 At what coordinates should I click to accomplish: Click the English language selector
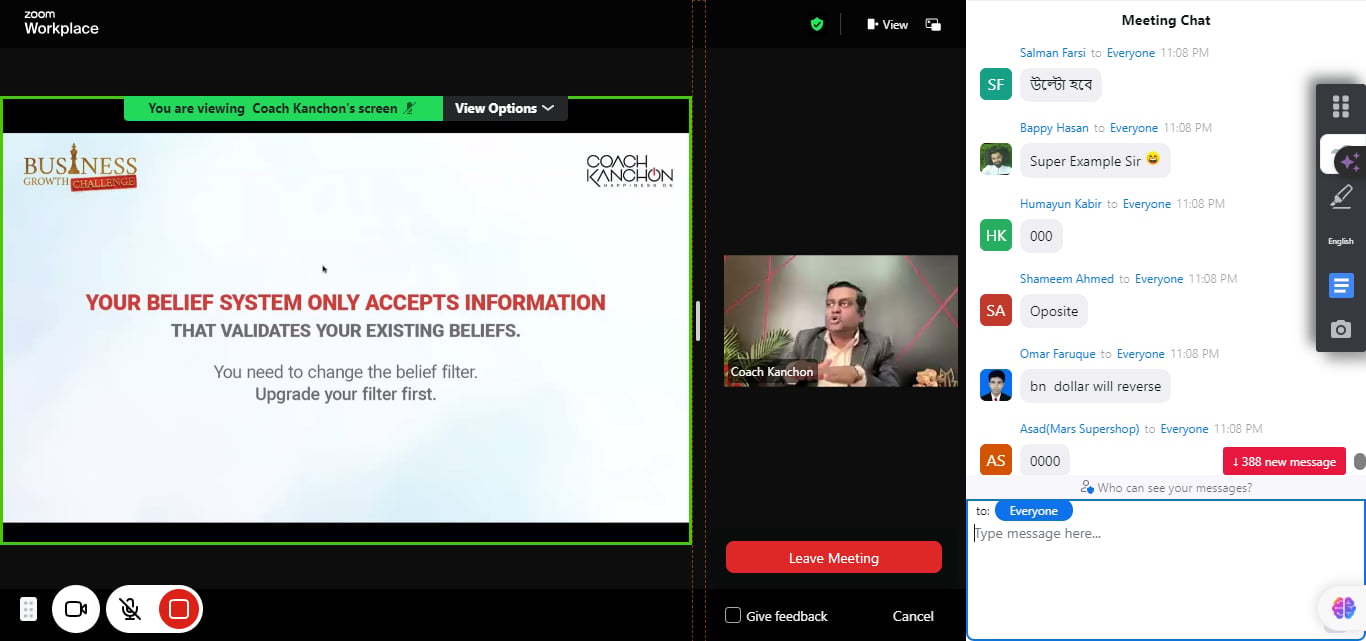coord(1341,241)
